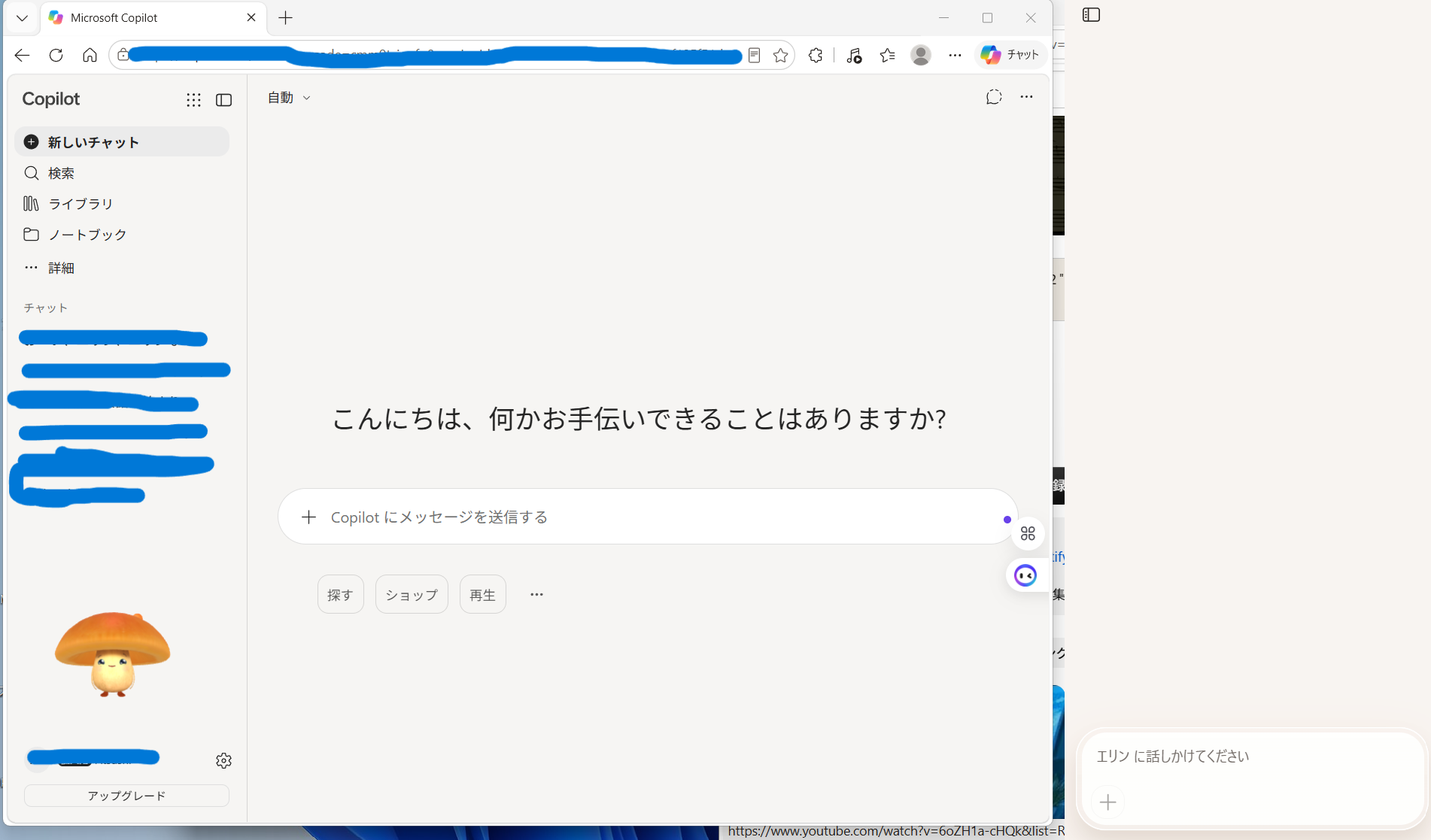Open the browser settings and more menu
The height and width of the screenshot is (840, 1431).
(x=955, y=55)
